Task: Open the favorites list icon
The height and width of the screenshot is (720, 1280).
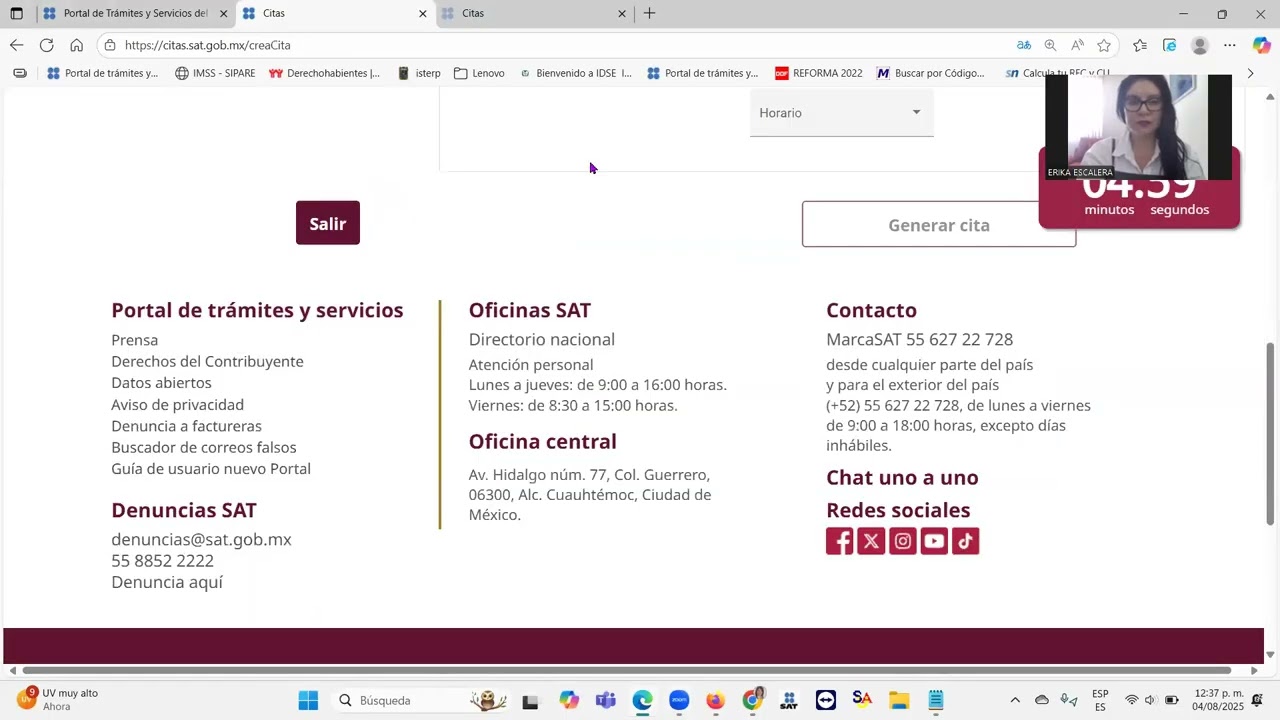Action: coord(1140,45)
